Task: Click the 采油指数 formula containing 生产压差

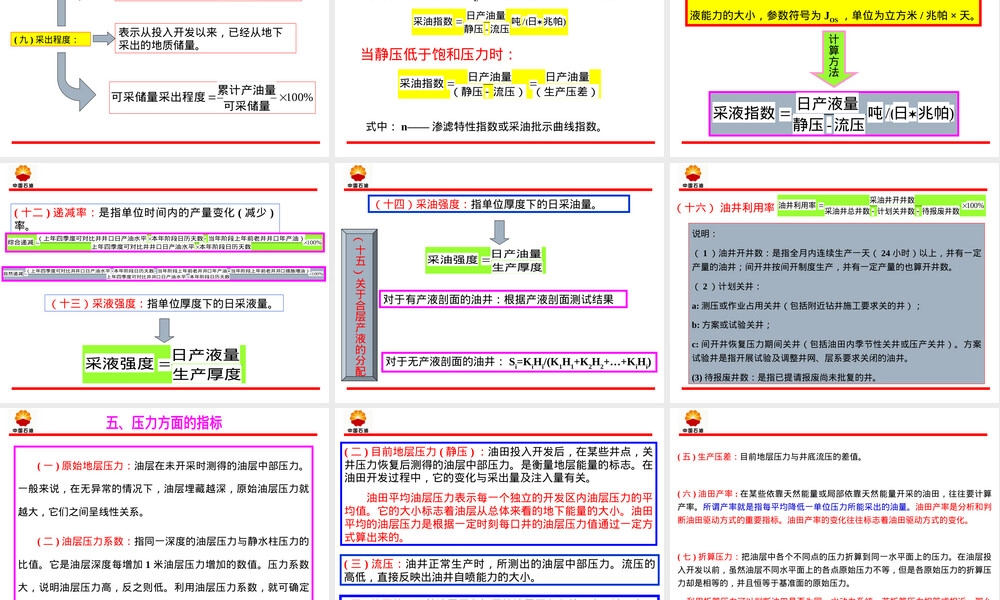Action: 499,84
